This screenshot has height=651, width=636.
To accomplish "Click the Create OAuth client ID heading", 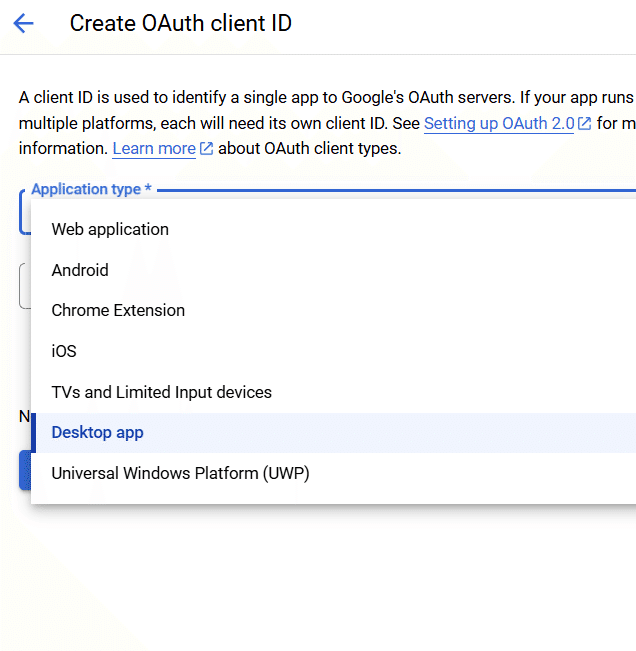I will (181, 23).
